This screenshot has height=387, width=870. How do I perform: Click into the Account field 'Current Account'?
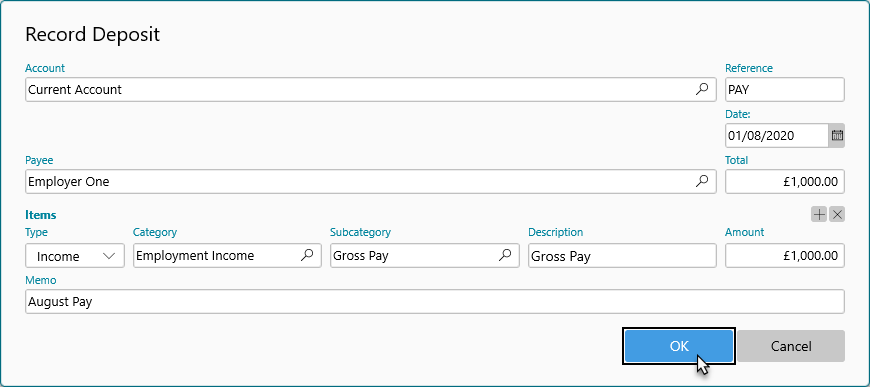(x=371, y=89)
